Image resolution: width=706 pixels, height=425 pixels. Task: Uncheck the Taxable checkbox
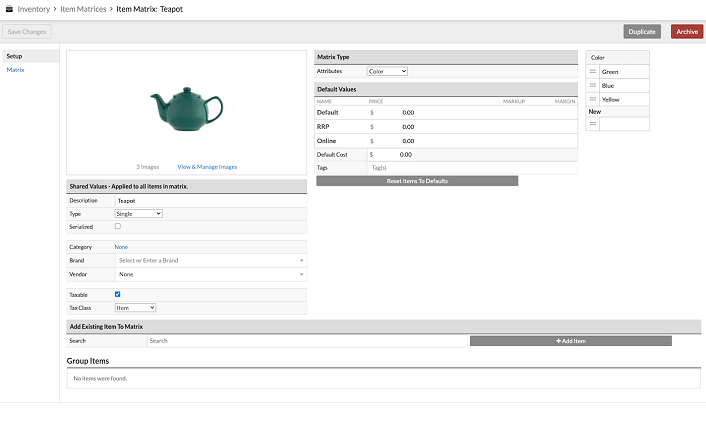(x=118, y=294)
